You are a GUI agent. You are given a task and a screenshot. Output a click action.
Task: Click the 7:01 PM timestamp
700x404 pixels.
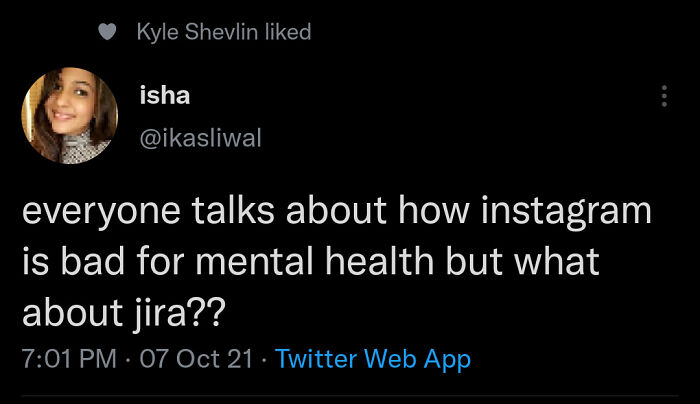69,359
